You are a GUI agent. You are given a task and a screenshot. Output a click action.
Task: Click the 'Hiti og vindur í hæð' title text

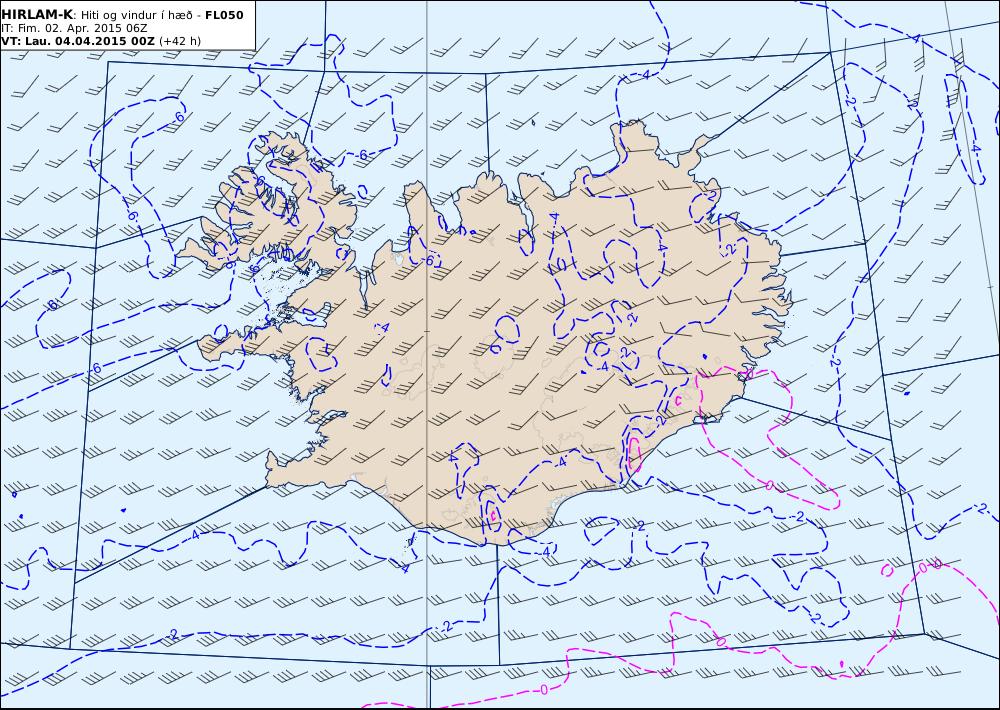[136, 15]
